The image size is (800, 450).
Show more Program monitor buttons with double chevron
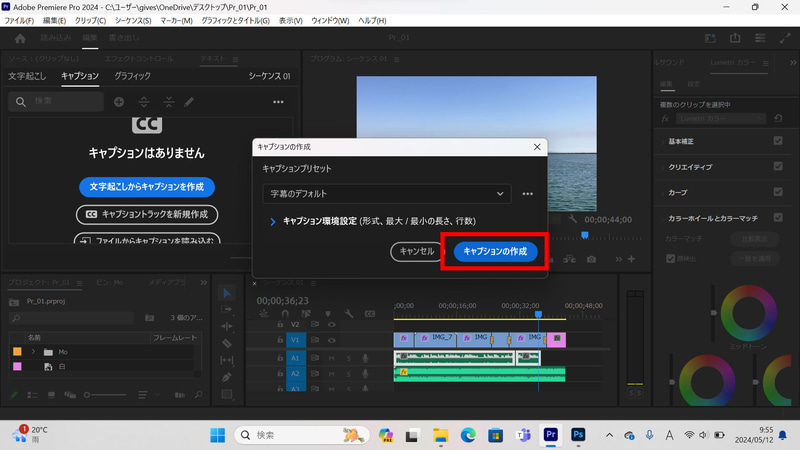[618, 259]
